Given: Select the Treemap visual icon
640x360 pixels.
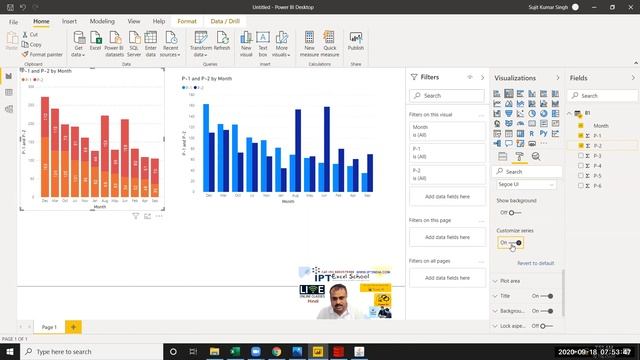Looking at the screenshot, I should pyautogui.click(x=556, y=113).
